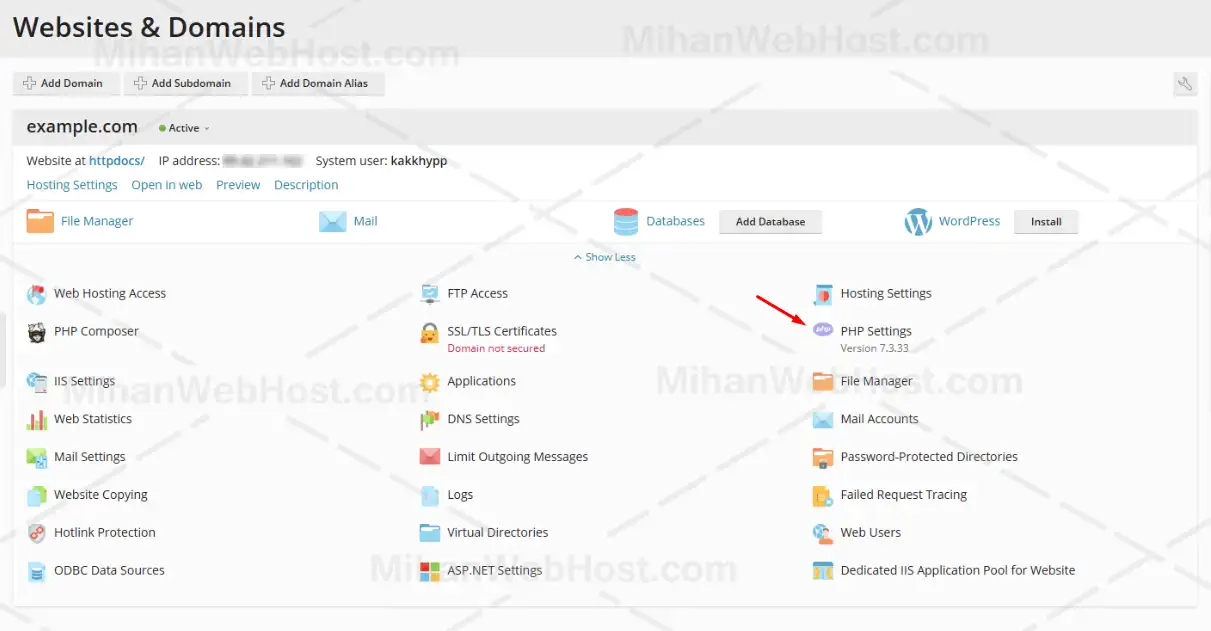
Task: Collapse the tools list via Show Less
Action: 604,257
